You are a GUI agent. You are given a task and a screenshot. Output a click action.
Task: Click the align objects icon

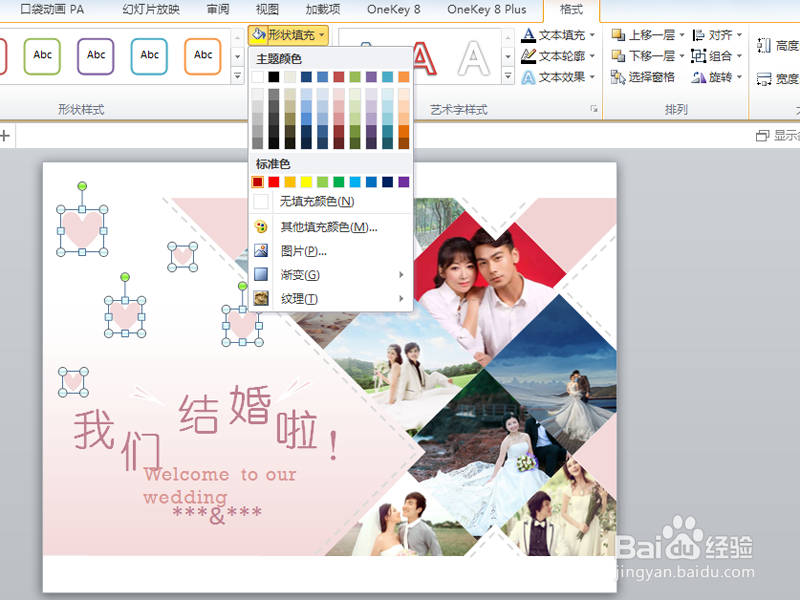coord(698,35)
